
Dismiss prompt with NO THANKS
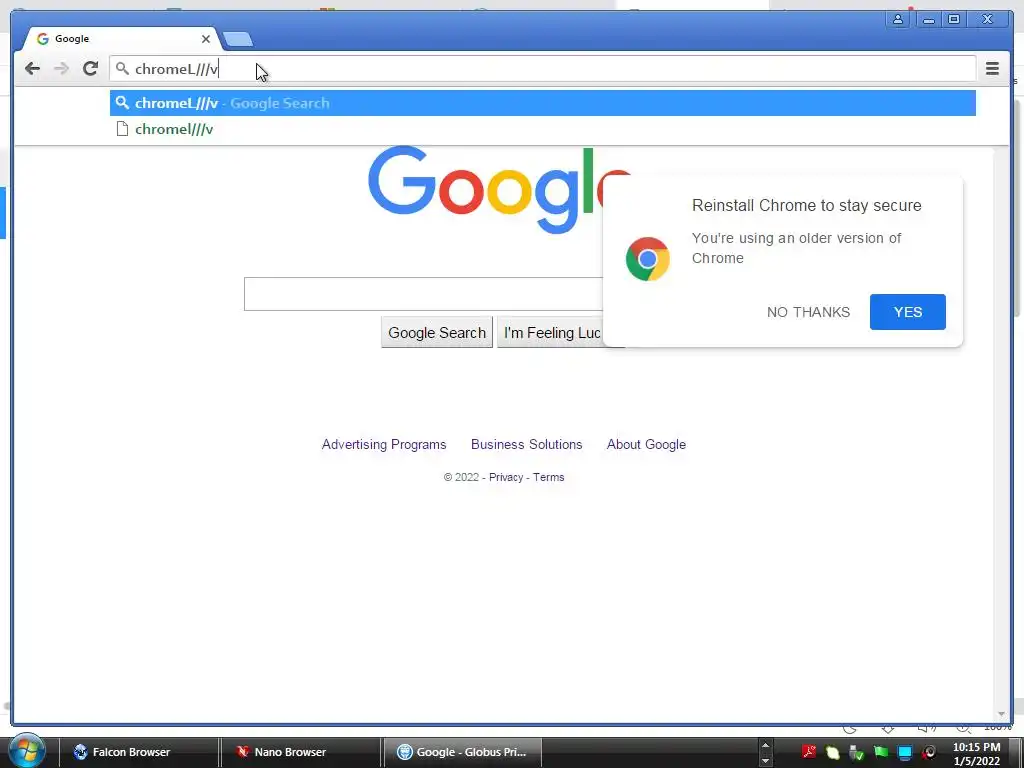click(x=808, y=312)
